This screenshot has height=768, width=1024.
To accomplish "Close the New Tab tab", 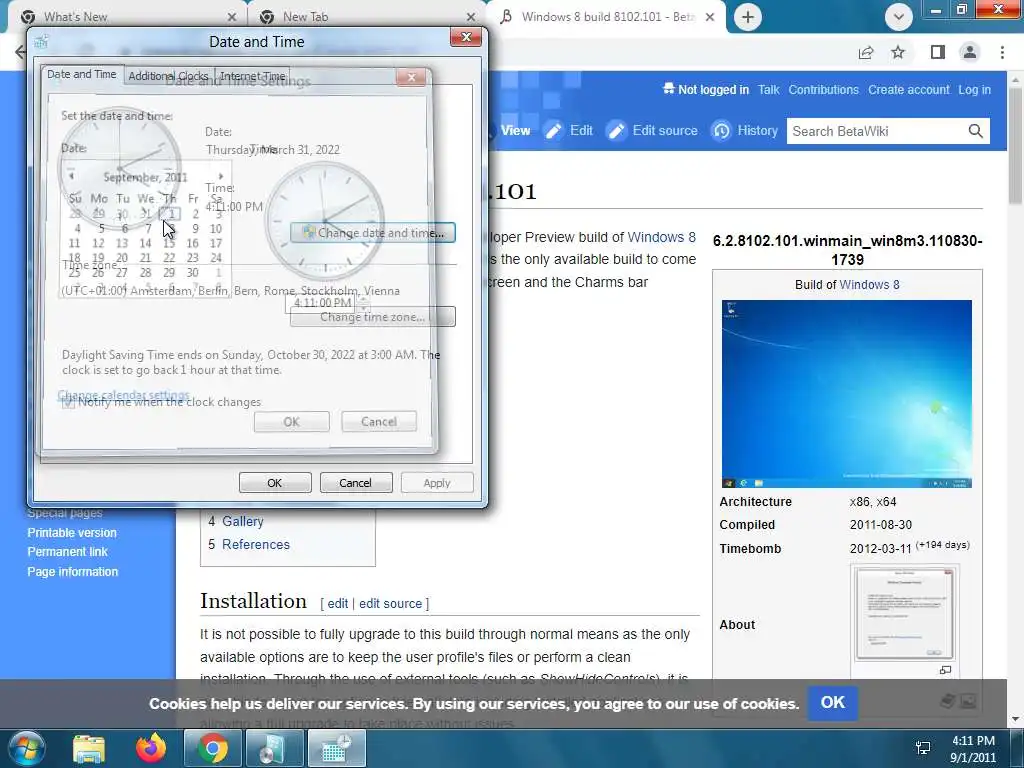I will click(471, 17).
